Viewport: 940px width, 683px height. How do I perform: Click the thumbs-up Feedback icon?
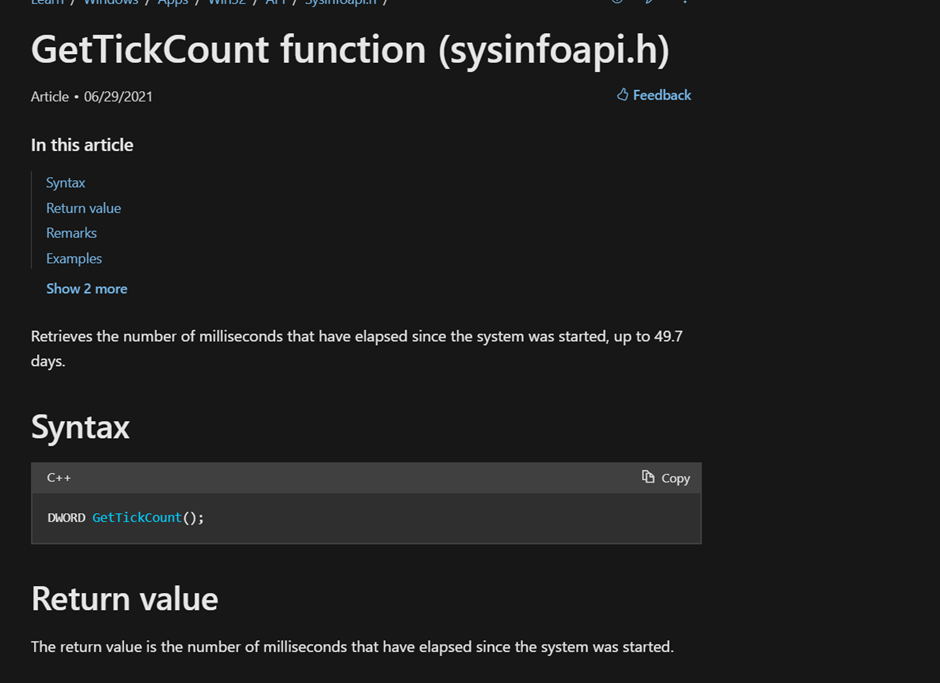click(622, 95)
